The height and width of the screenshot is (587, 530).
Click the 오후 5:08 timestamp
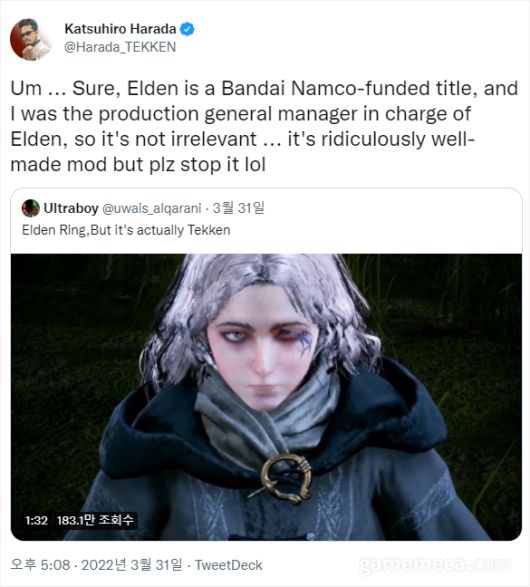(x=40, y=565)
